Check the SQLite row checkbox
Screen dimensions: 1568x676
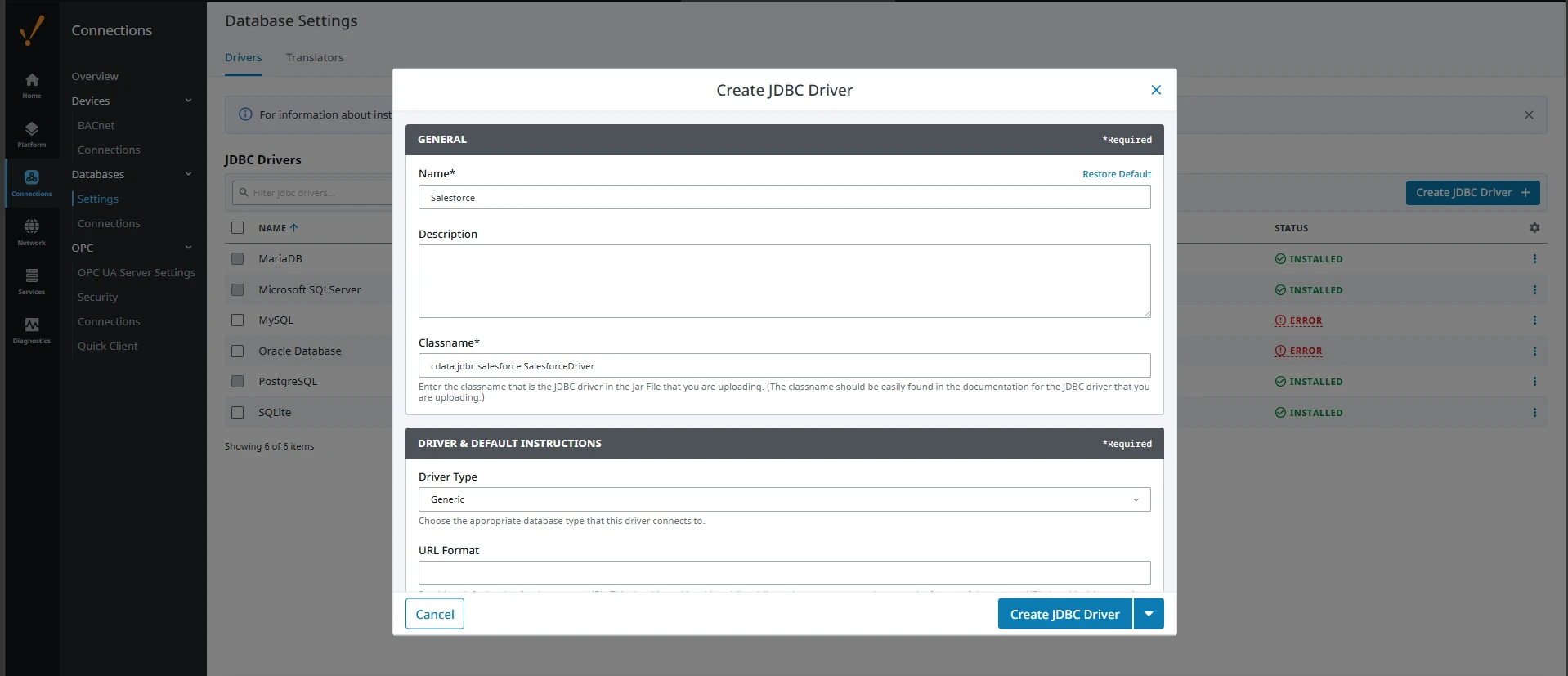[238, 413]
